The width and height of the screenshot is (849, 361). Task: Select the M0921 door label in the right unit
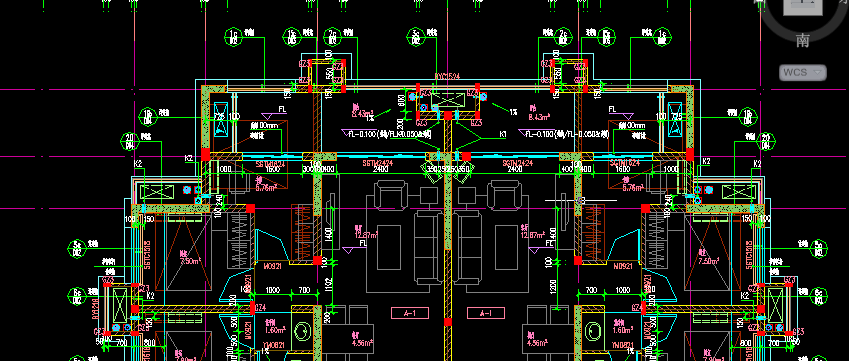point(624,266)
